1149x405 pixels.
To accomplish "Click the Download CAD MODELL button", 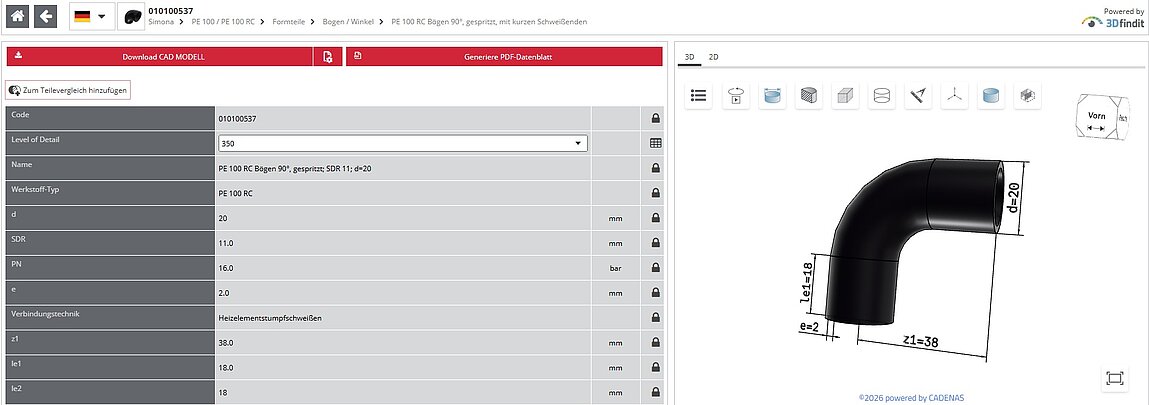I will (163, 57).
